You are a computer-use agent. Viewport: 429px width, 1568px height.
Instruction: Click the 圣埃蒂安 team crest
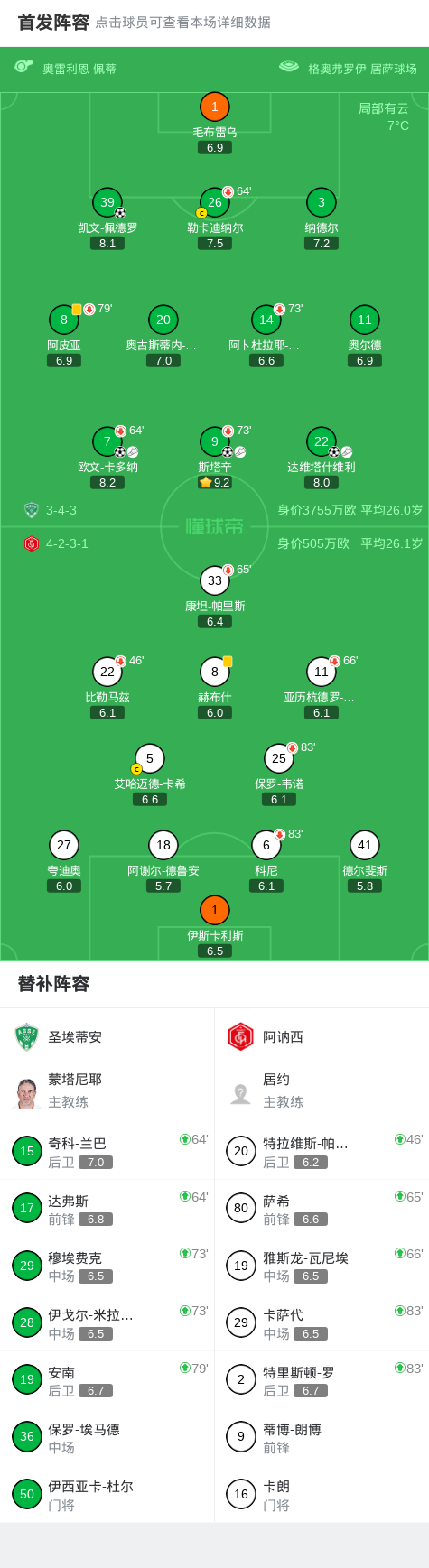click(27, 1037)
